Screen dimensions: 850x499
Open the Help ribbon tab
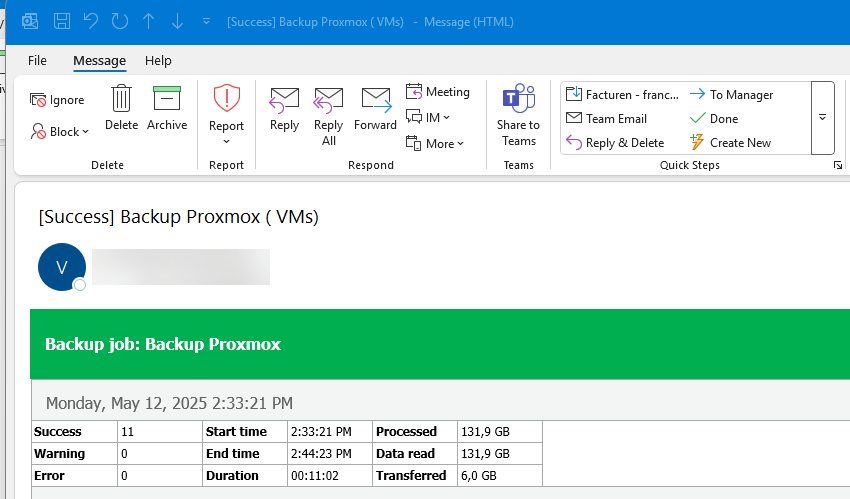tap(158, 61)
